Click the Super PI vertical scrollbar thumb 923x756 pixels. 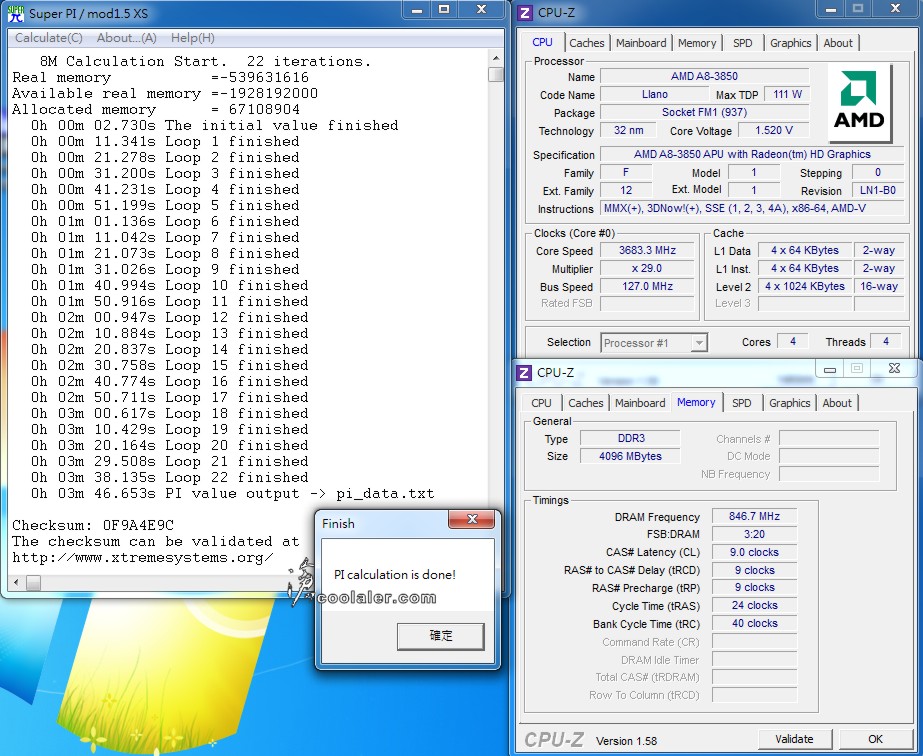pyautogui.click(x=496, y=74)
